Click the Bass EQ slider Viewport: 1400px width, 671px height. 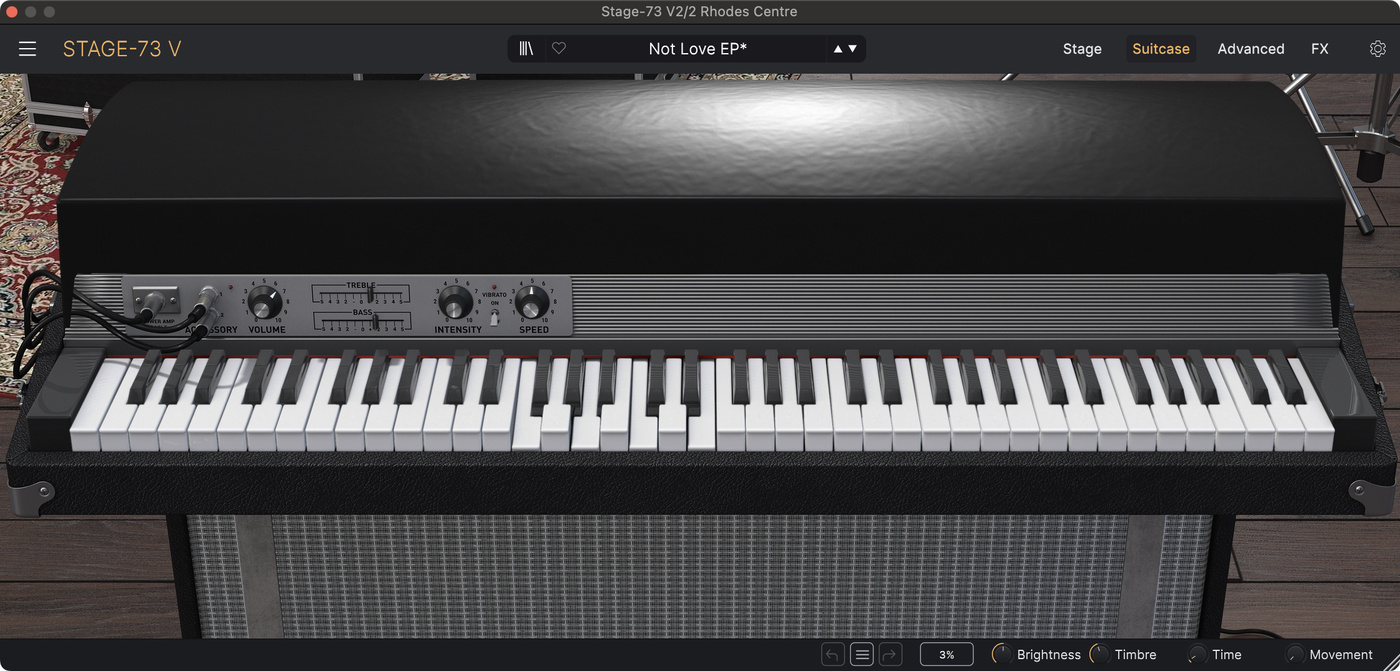tap(361, 321)
